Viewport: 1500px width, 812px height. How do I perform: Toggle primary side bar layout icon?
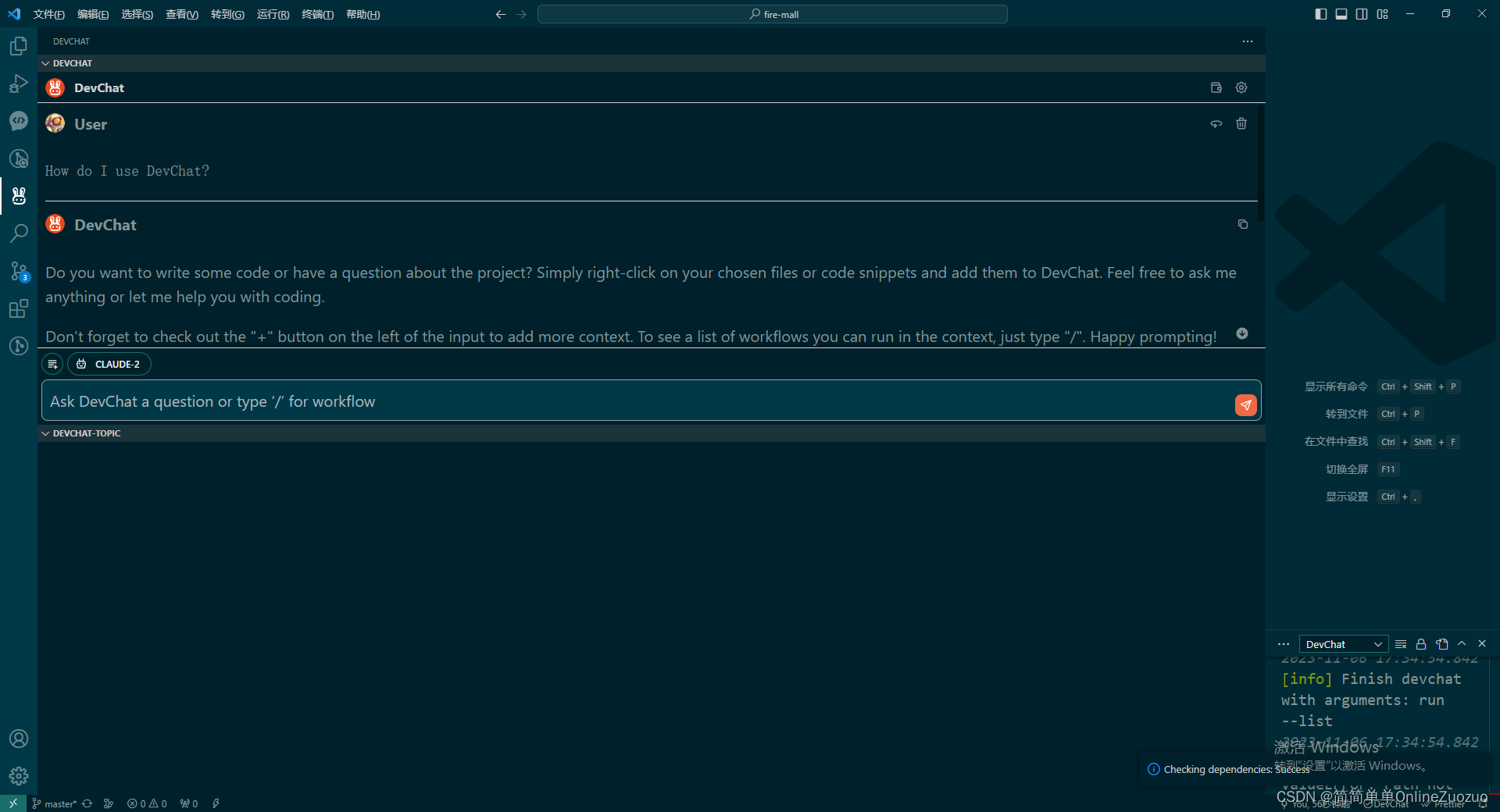pyautogui.click(x=1321, y=14)
